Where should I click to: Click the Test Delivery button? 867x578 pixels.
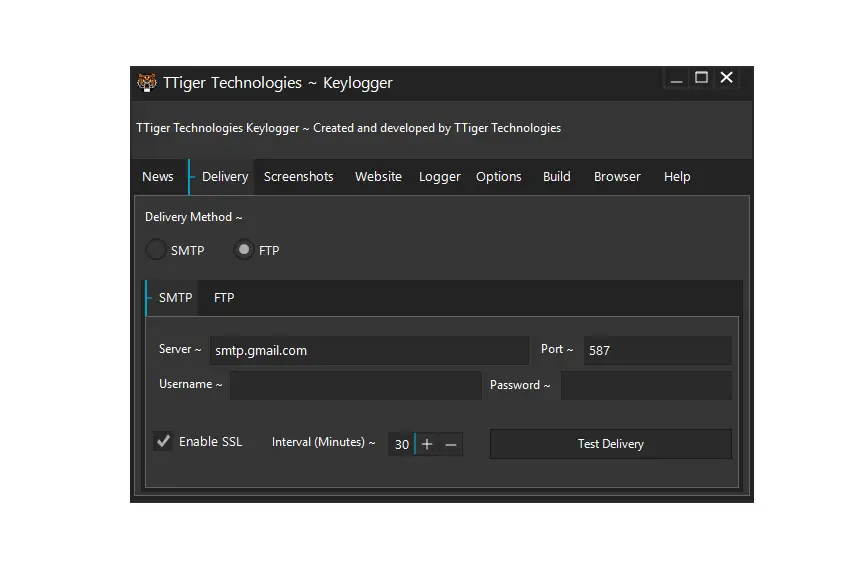coord(610,443)
